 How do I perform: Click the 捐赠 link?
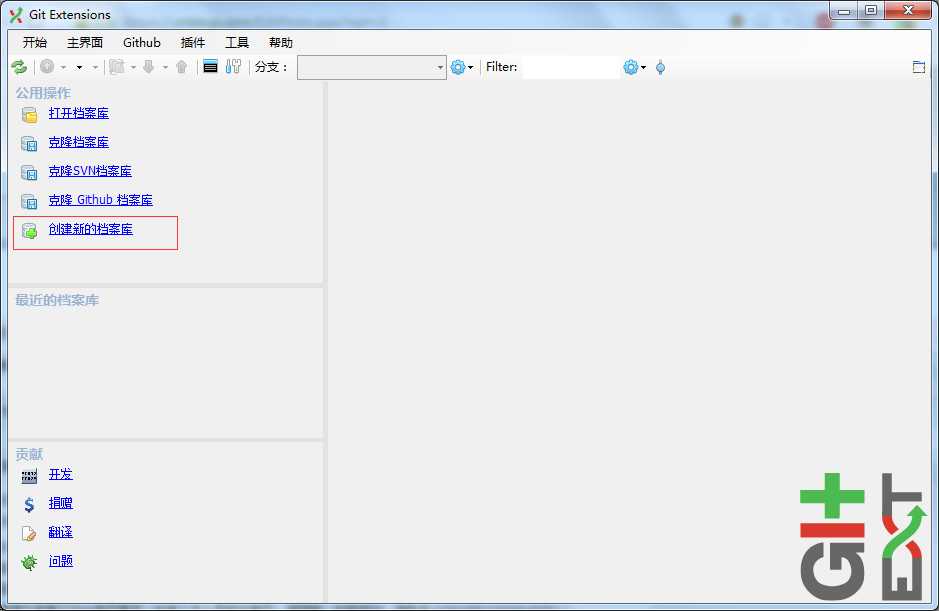(x=60, y=503)
